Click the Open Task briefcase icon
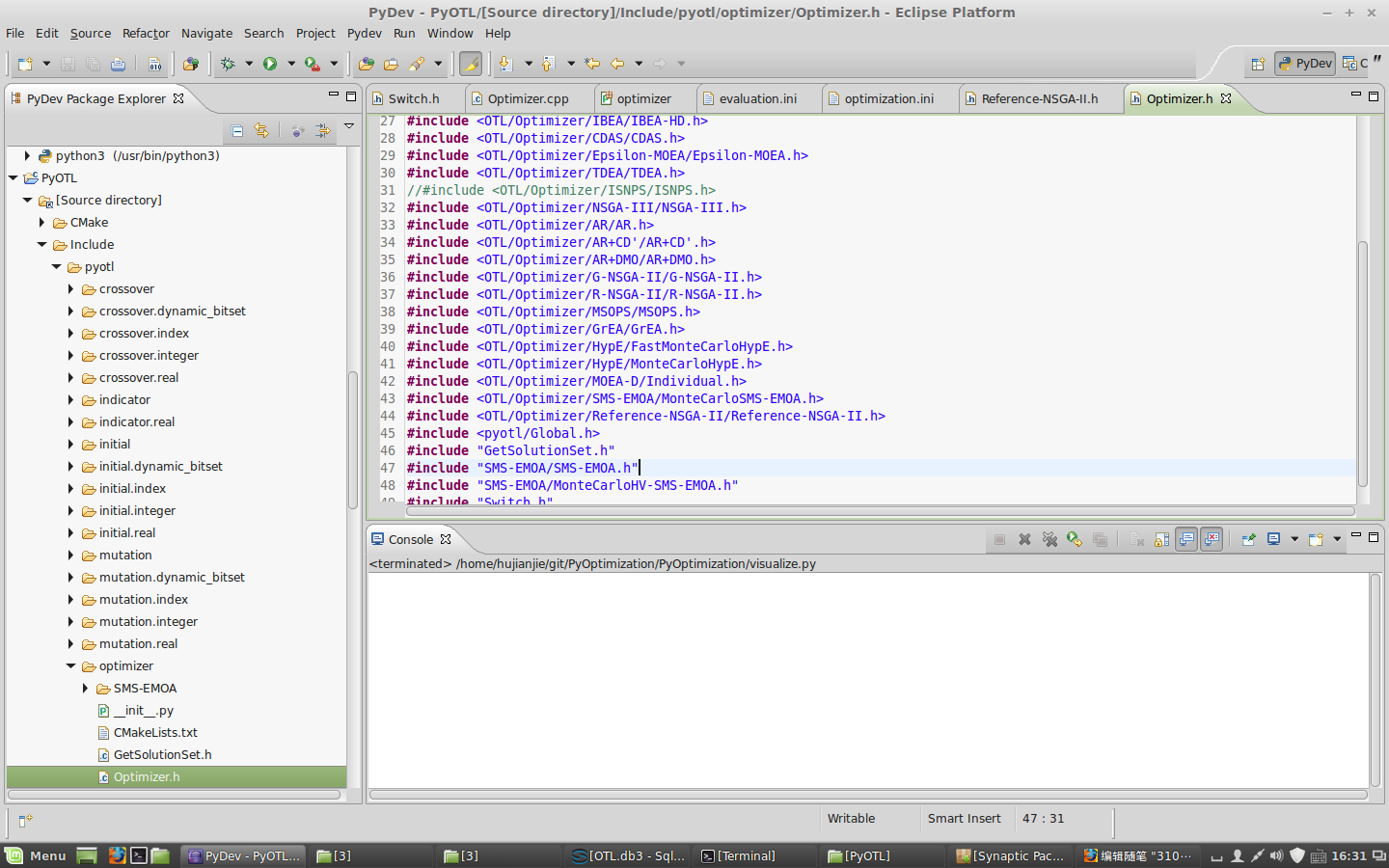This screenshot has height=868, width=1389. click(x=391, y=64)
